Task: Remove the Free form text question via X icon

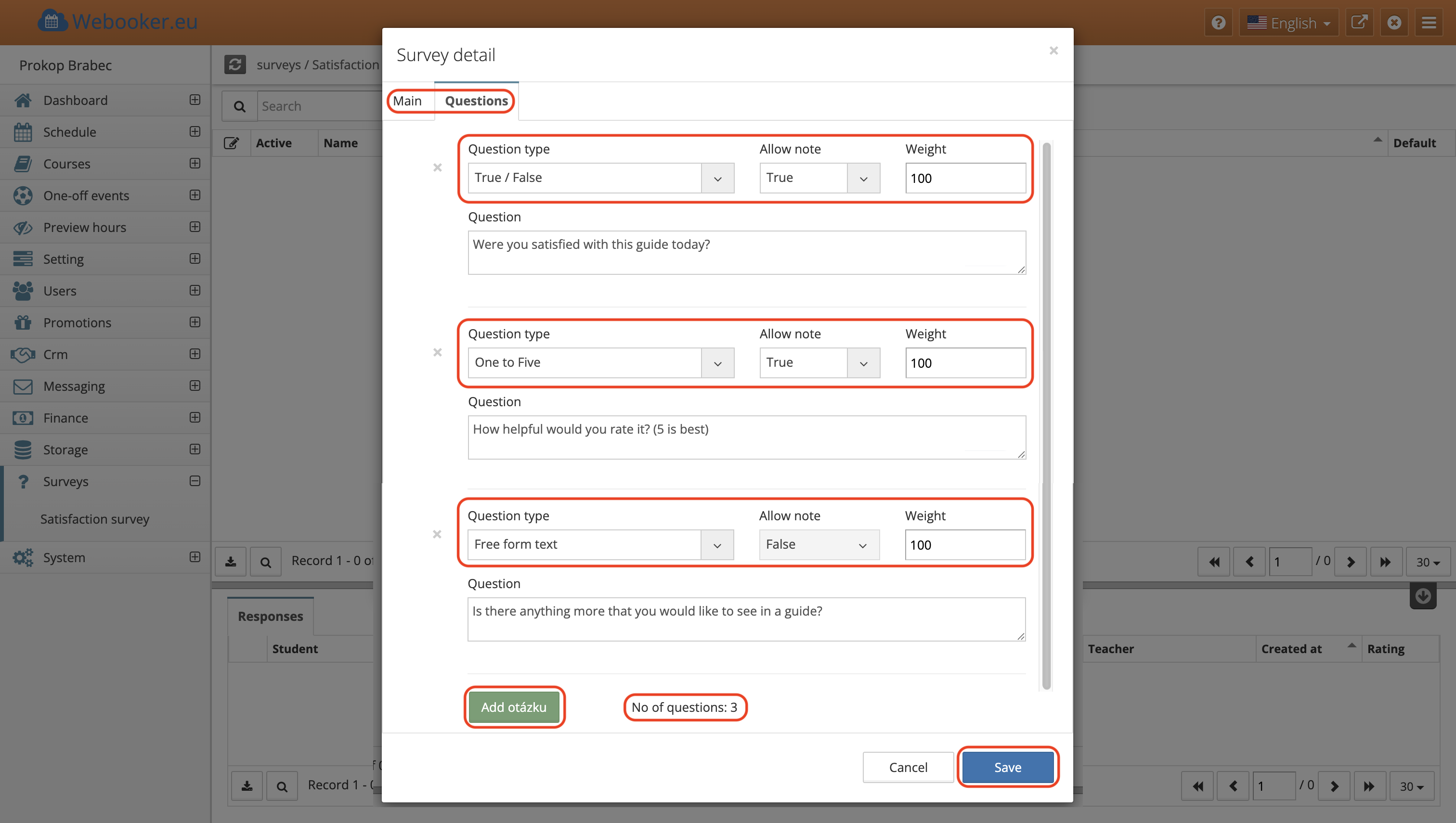Action: click(437, 534)
